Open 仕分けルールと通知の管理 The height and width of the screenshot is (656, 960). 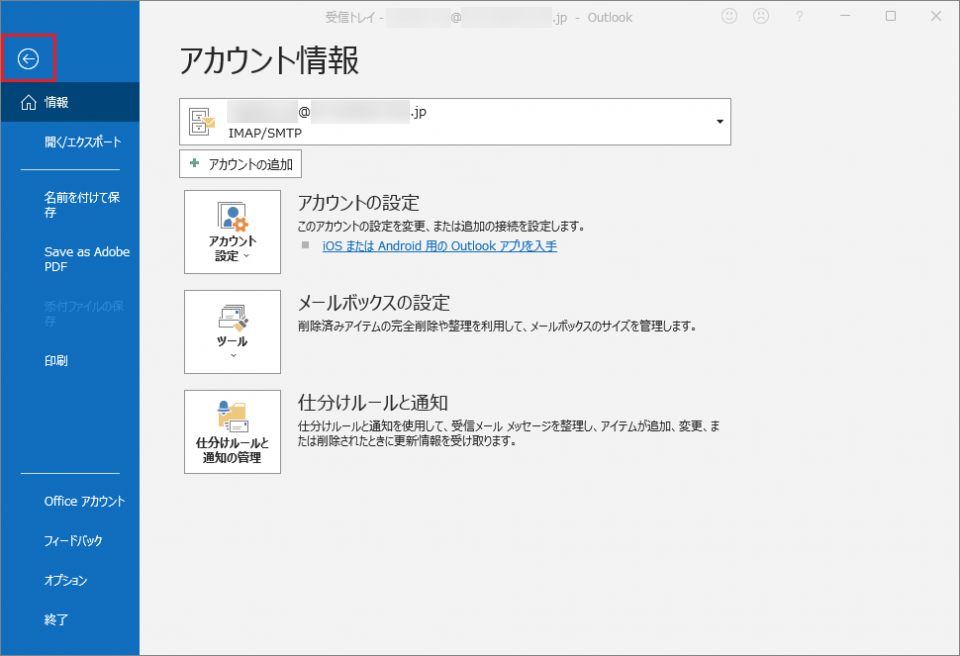232,432
